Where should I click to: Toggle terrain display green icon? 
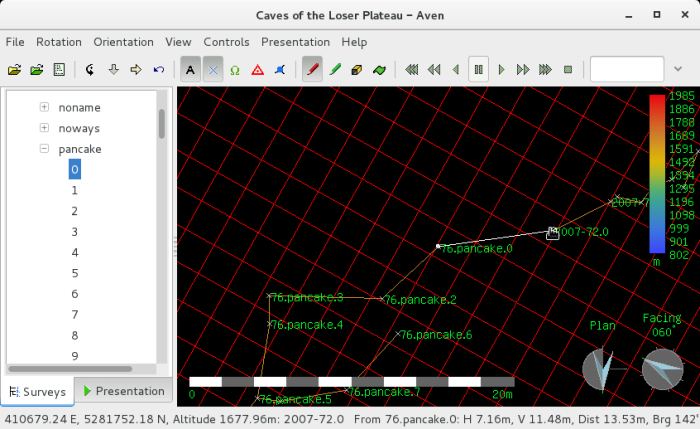379,70
